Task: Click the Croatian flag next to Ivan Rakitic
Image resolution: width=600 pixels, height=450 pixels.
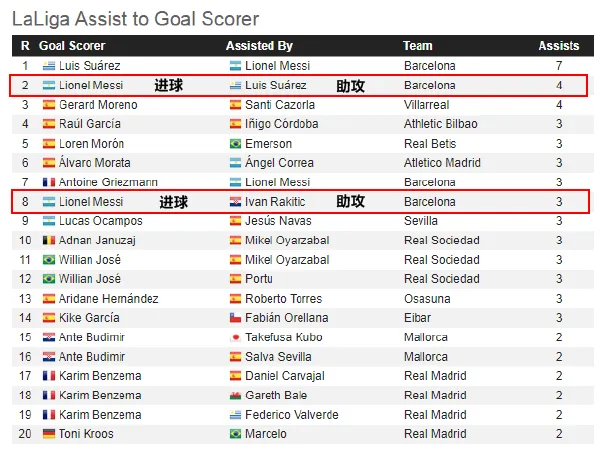Action: (235, 202)
